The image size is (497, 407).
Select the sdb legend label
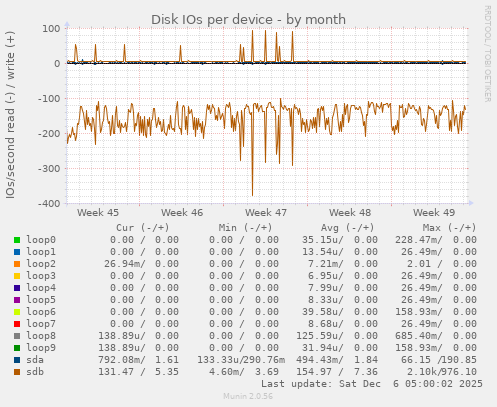point(35,372)
